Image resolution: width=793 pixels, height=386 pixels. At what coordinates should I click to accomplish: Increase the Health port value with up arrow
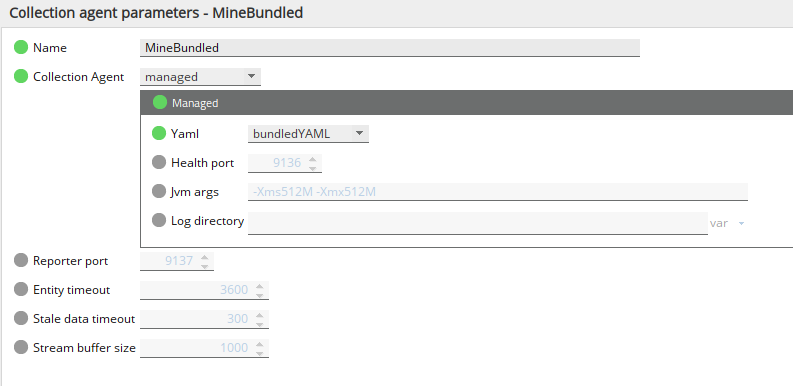pyautogui.click(x=313, y=159)
